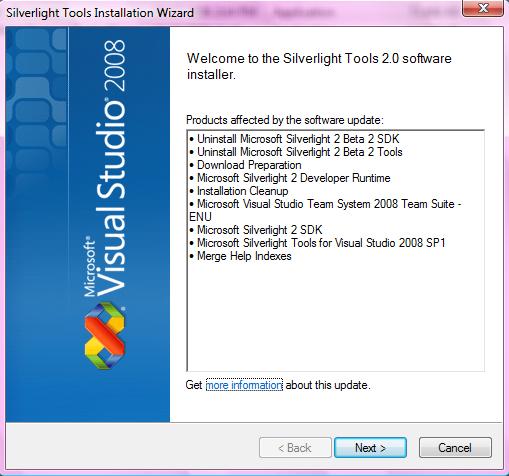The height and width of the screenshot is (476, 509).
Task: Select the Installation Cleanup list entry
Action: (239, 191)
